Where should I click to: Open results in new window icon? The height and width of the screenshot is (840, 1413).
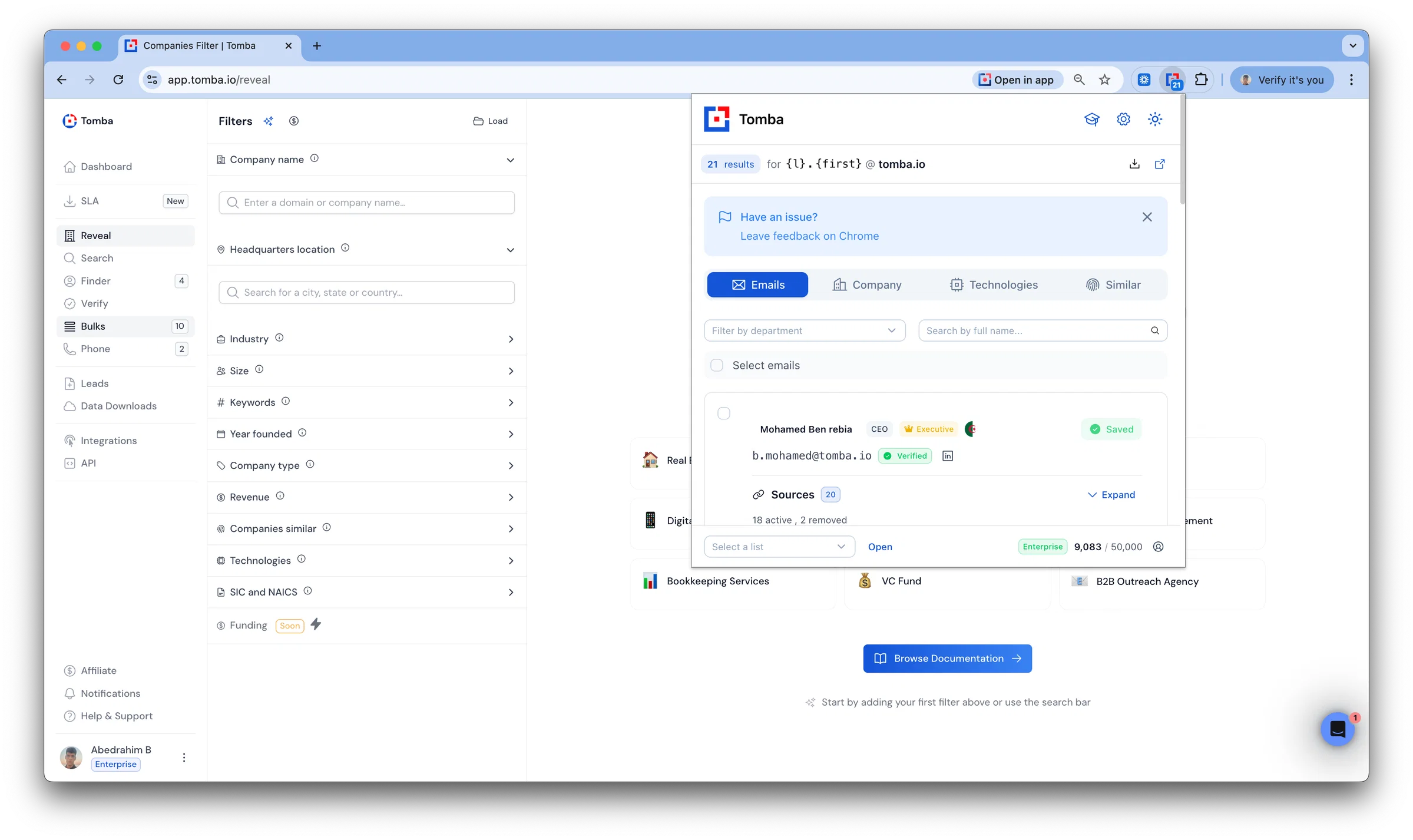pyautogui.click(x=1160, y=164)
